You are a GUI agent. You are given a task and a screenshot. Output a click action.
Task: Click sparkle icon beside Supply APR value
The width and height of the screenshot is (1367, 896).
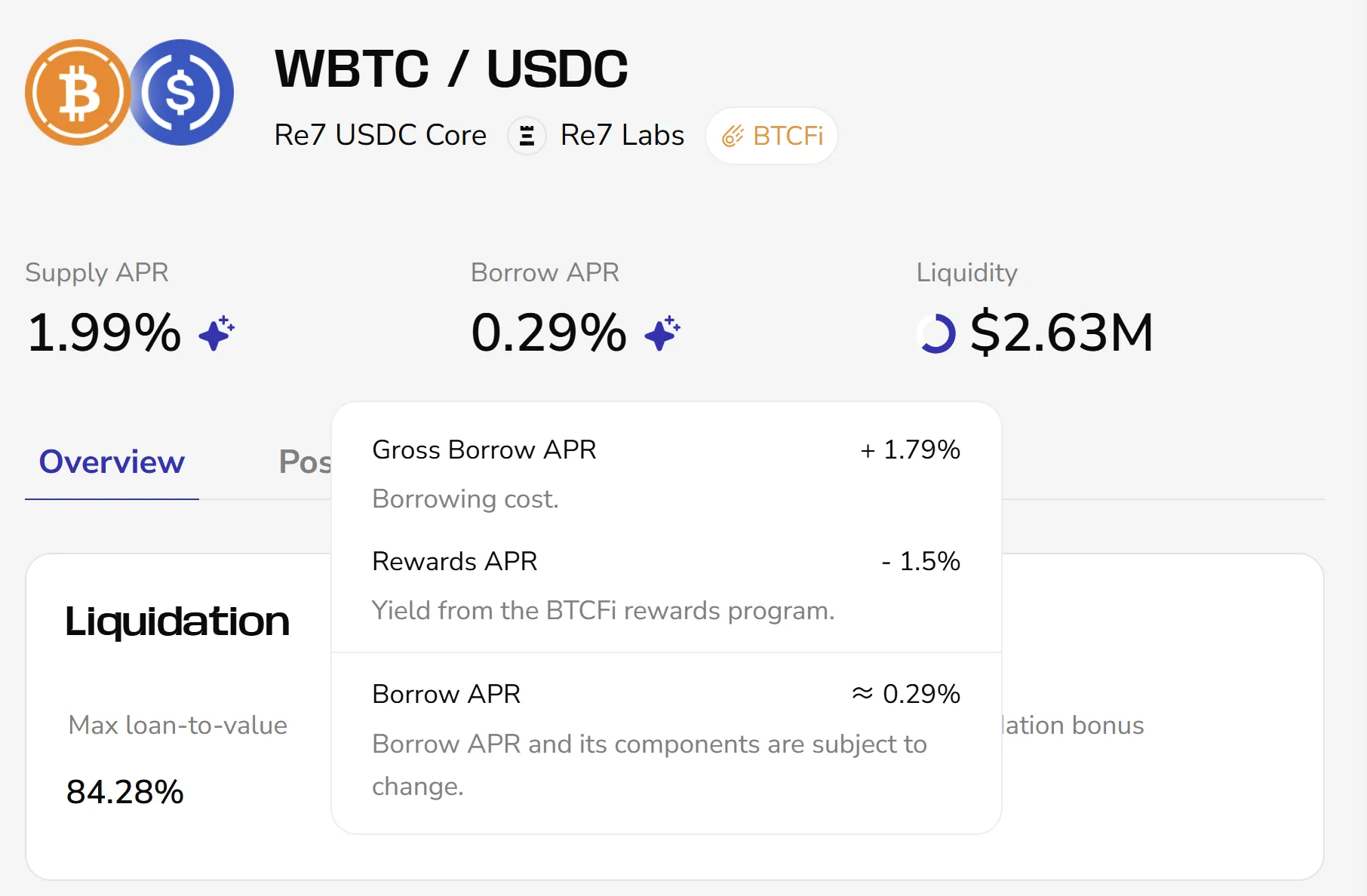tap(217, 333)
